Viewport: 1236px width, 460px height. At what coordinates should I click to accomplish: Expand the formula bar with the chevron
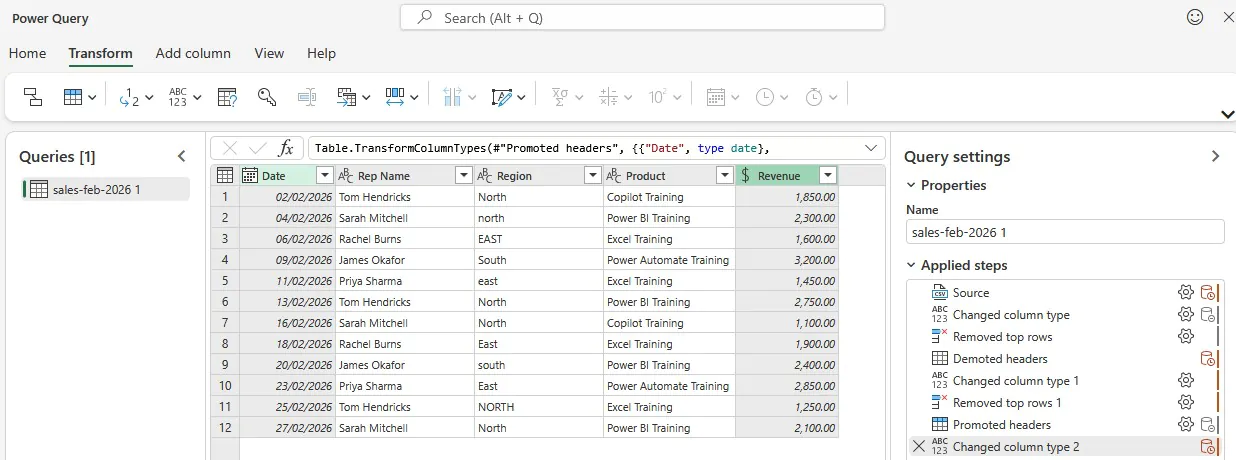(870, 148)
